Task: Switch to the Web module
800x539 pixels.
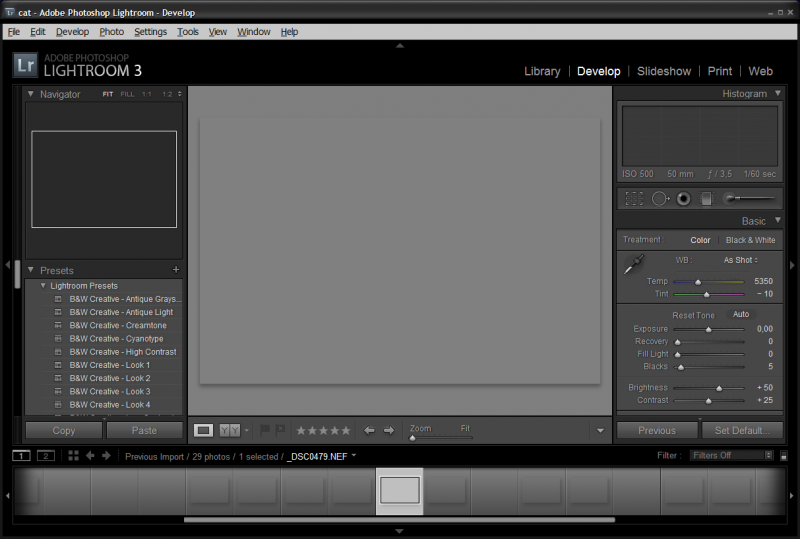Action: [760, 71]
